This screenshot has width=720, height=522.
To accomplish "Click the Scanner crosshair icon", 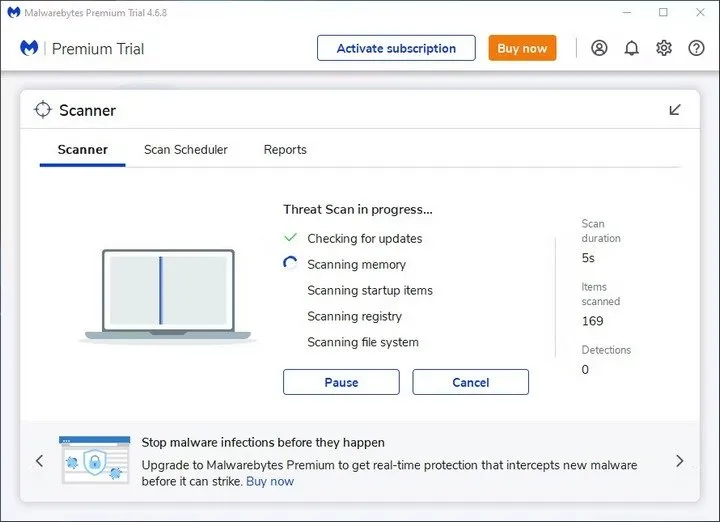I will coord(43,110).
